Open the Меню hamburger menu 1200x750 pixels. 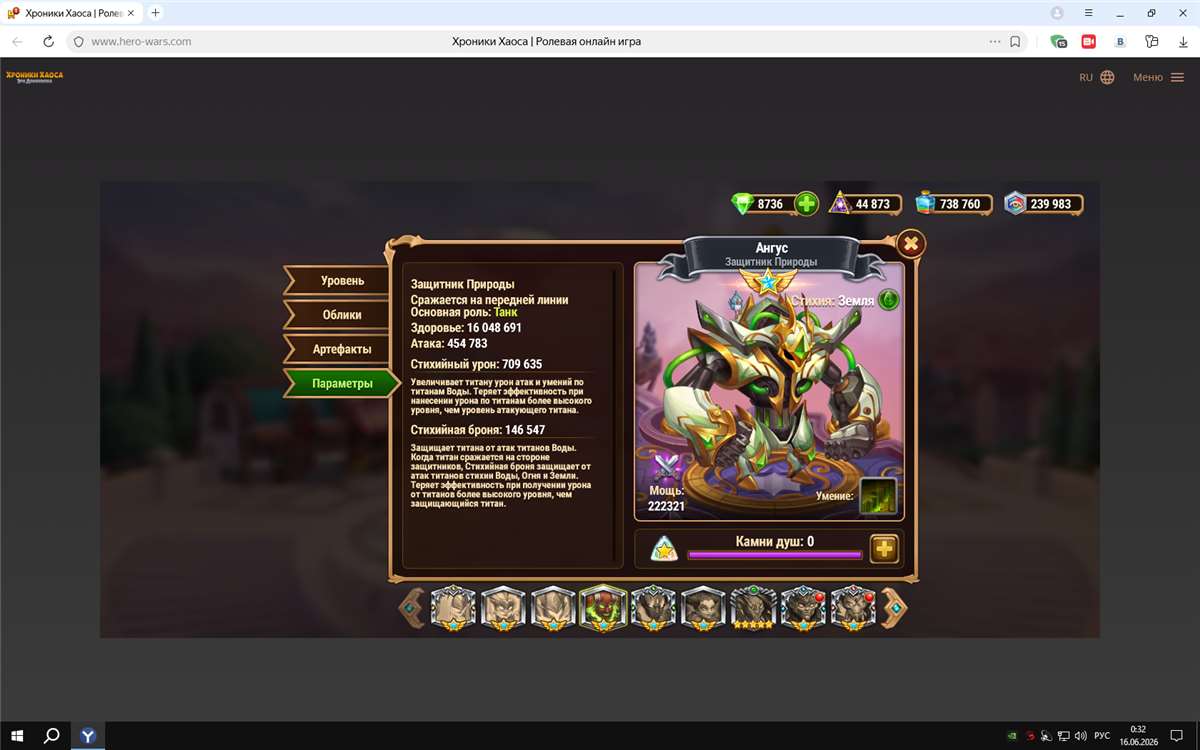1158,77
